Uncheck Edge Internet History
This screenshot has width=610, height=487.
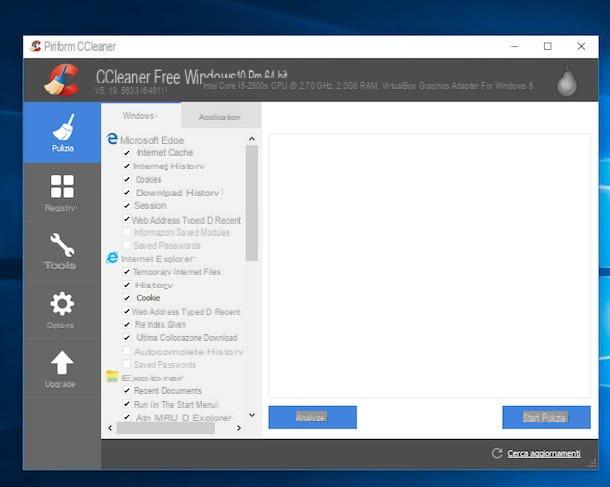pos(127,166)
